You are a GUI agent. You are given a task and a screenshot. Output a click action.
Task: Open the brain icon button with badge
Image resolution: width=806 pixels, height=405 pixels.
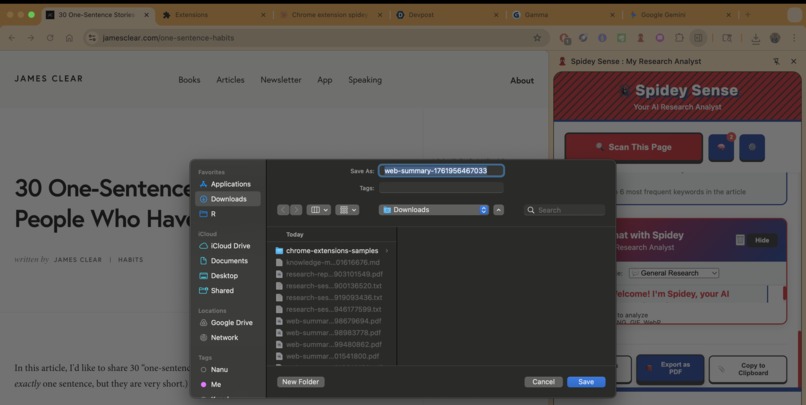tap(721, 148)
